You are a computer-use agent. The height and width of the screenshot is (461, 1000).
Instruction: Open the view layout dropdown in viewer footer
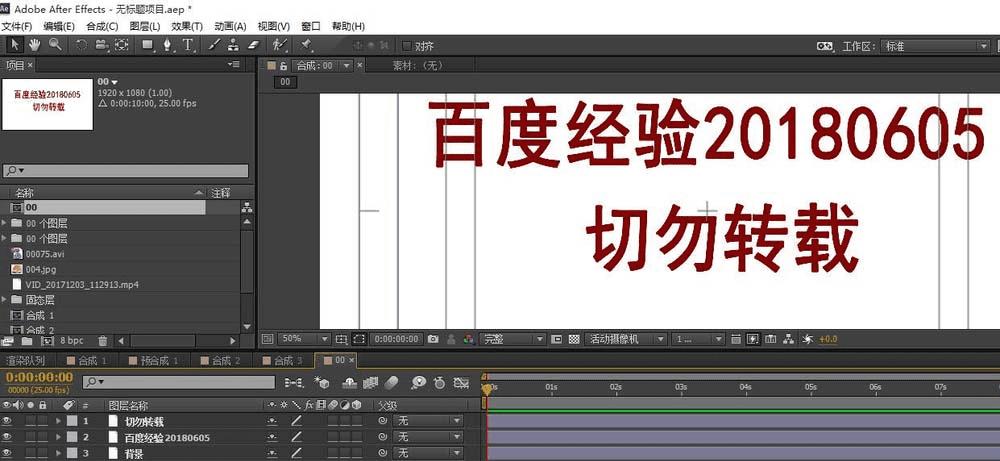pos(700,339)
